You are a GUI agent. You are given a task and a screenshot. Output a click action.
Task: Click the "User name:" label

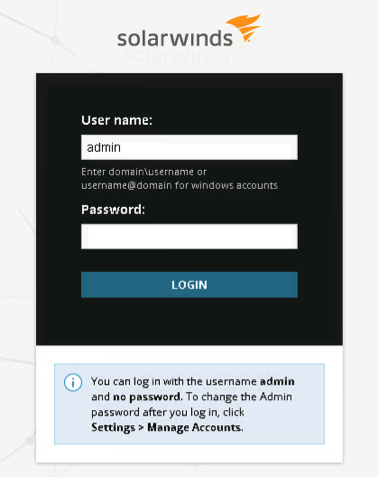coord(117,120)
